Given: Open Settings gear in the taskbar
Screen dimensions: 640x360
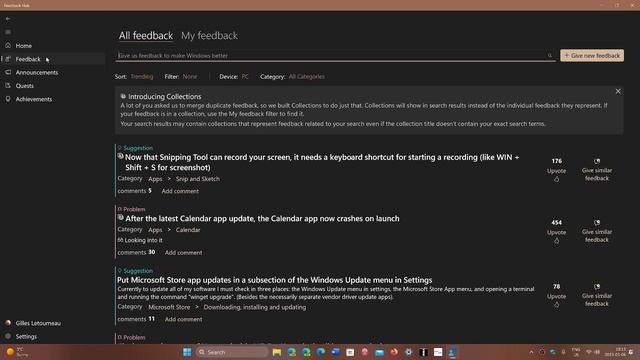Looking at the screenshot, I should point(409,352).
